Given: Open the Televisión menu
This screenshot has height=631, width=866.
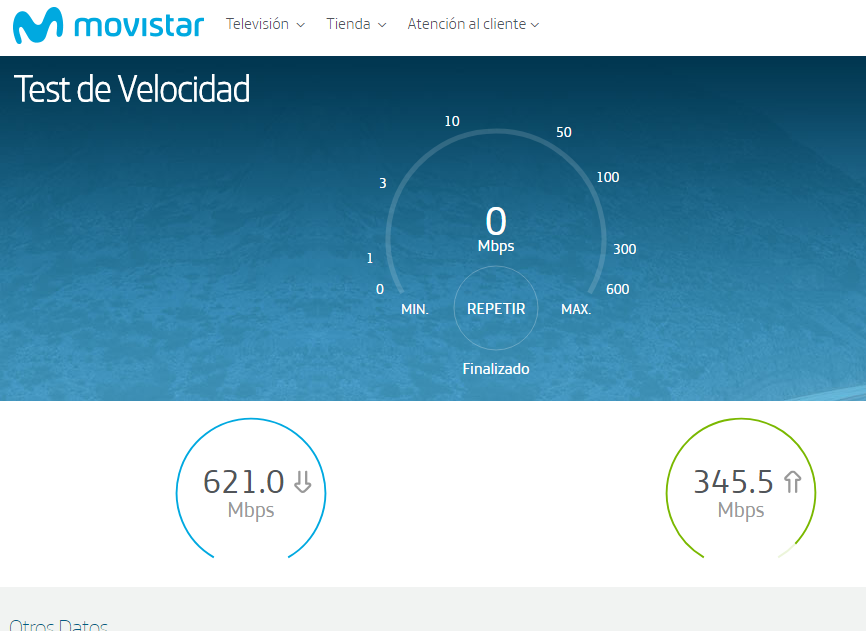Looking at the screenshot, I should [x=257, y=24].
